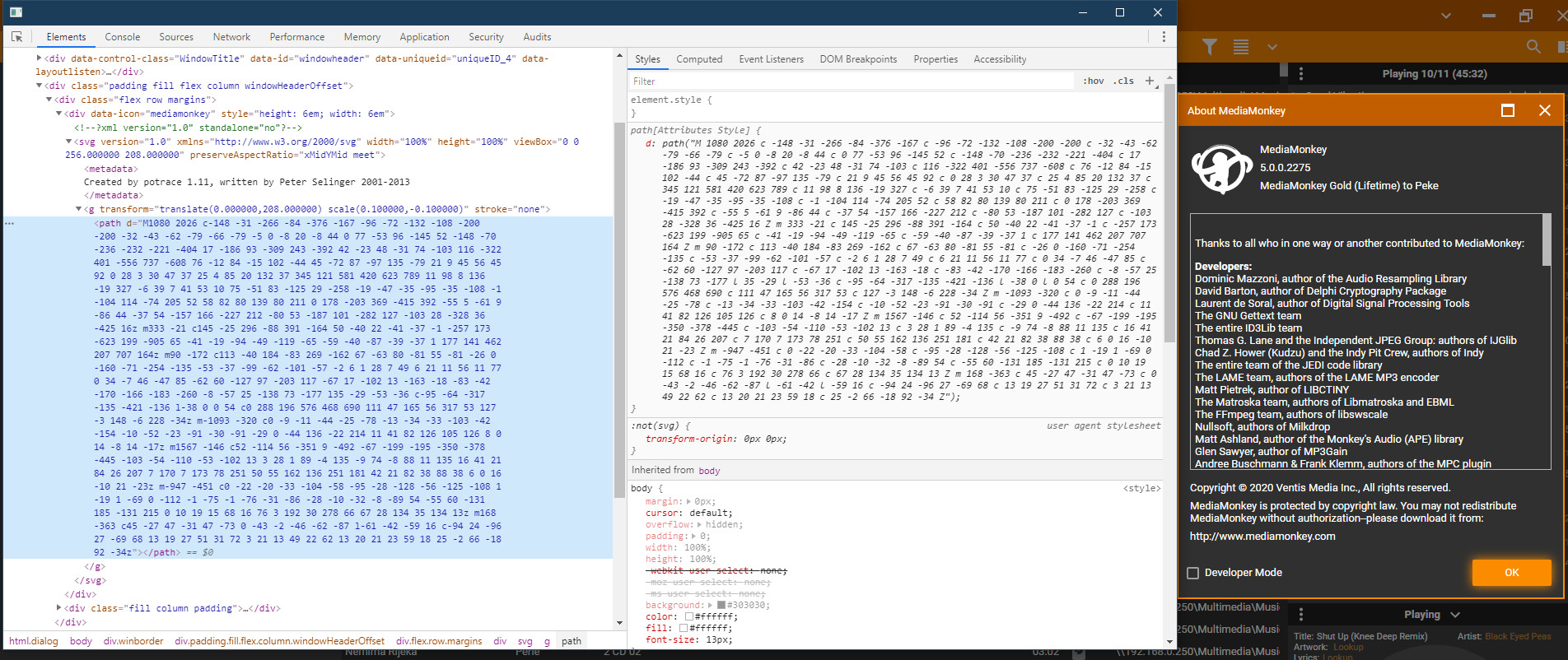
Task: Maximize the About MediaMonkey dialog
Action: click(1508, 110)
